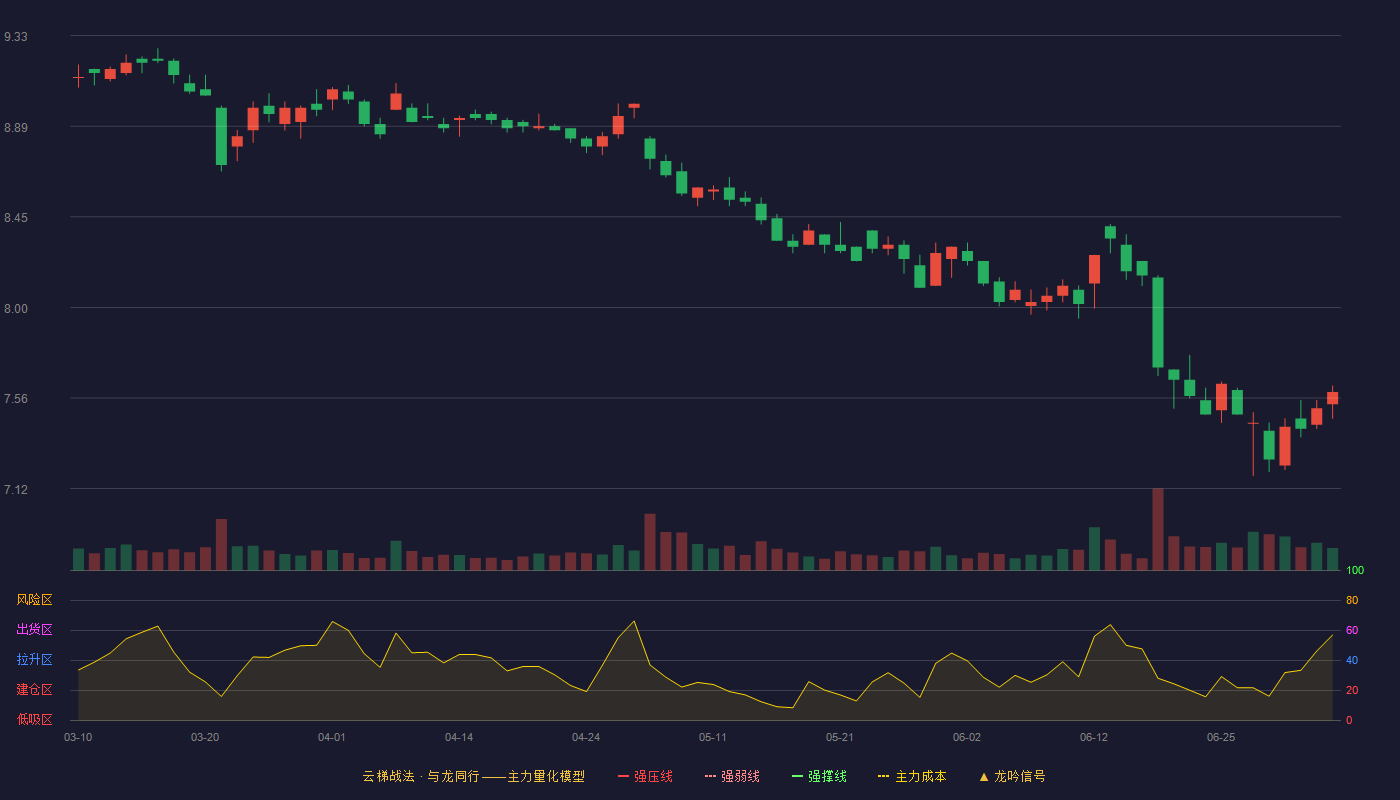The height and width of the screenshot is (800, 1400).
Task: Click the 龙吟信号 triangle legend icon
Action: (x=984, y=776)
